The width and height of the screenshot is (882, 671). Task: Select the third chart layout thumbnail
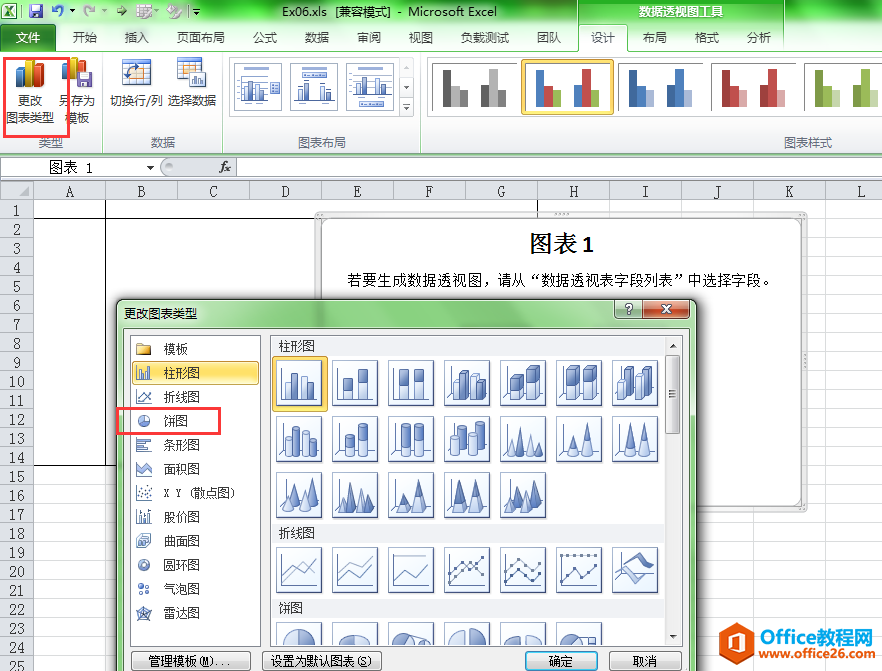[x=370, y=87]
